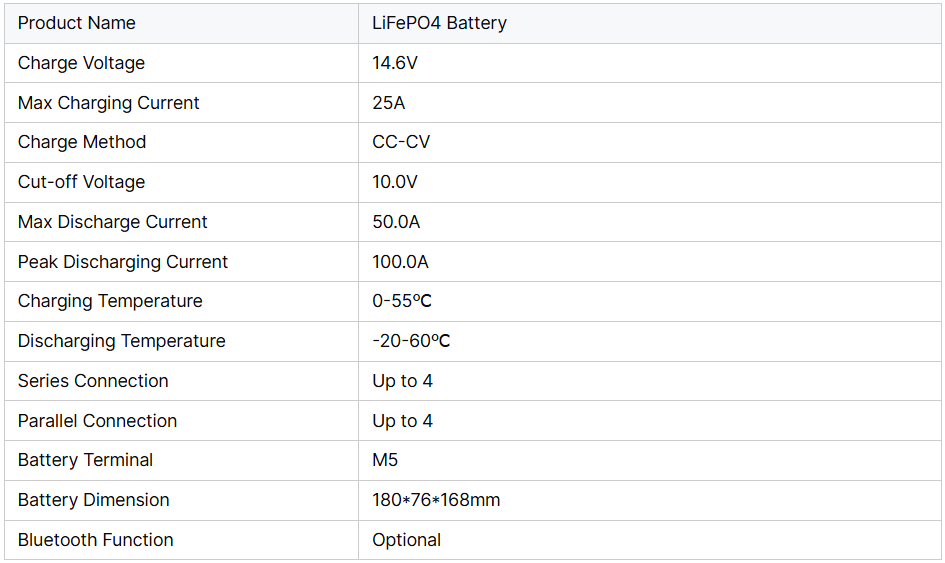Click the Bluetooth Function label
The image size is (945, 563).
click(x=96, y=540)
